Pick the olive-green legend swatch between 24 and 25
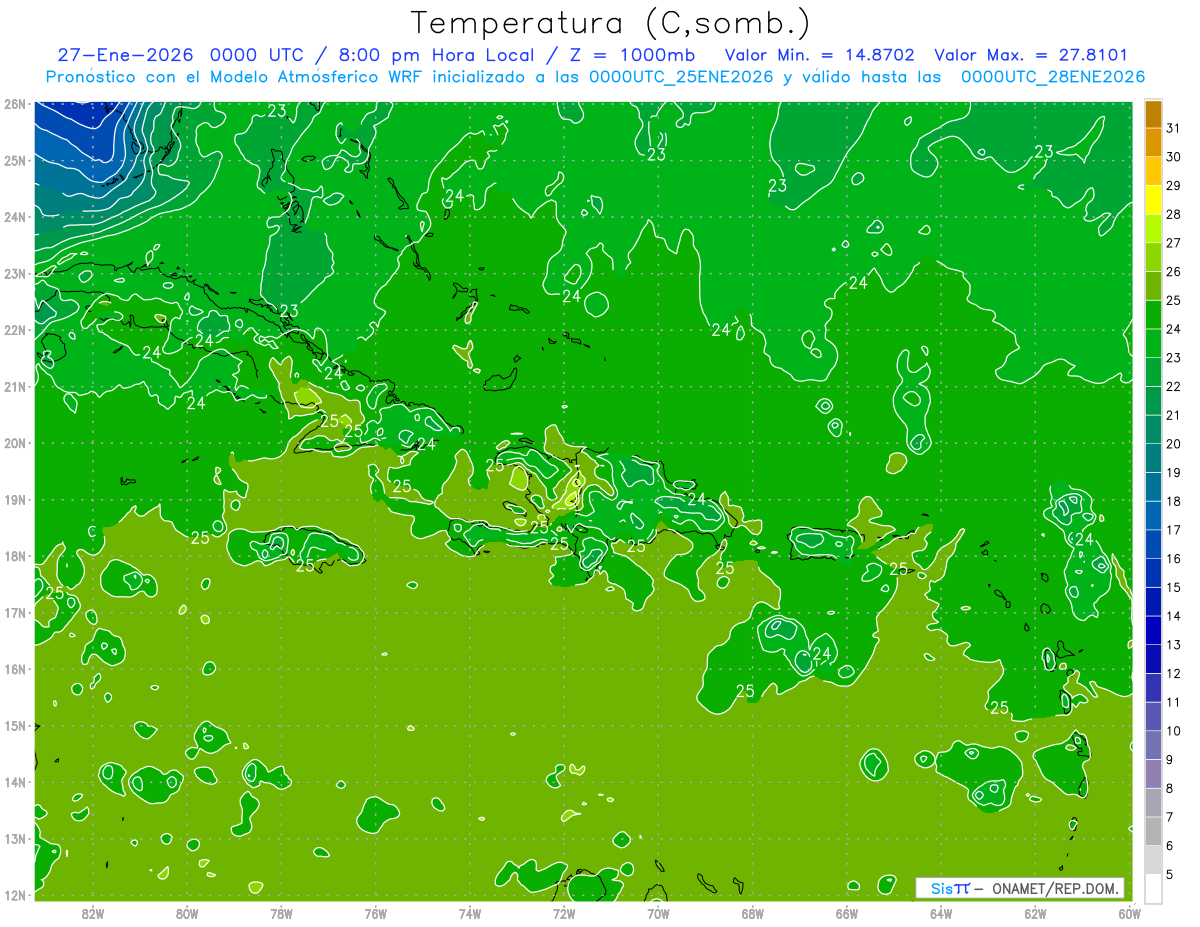 coord(1153,315)
